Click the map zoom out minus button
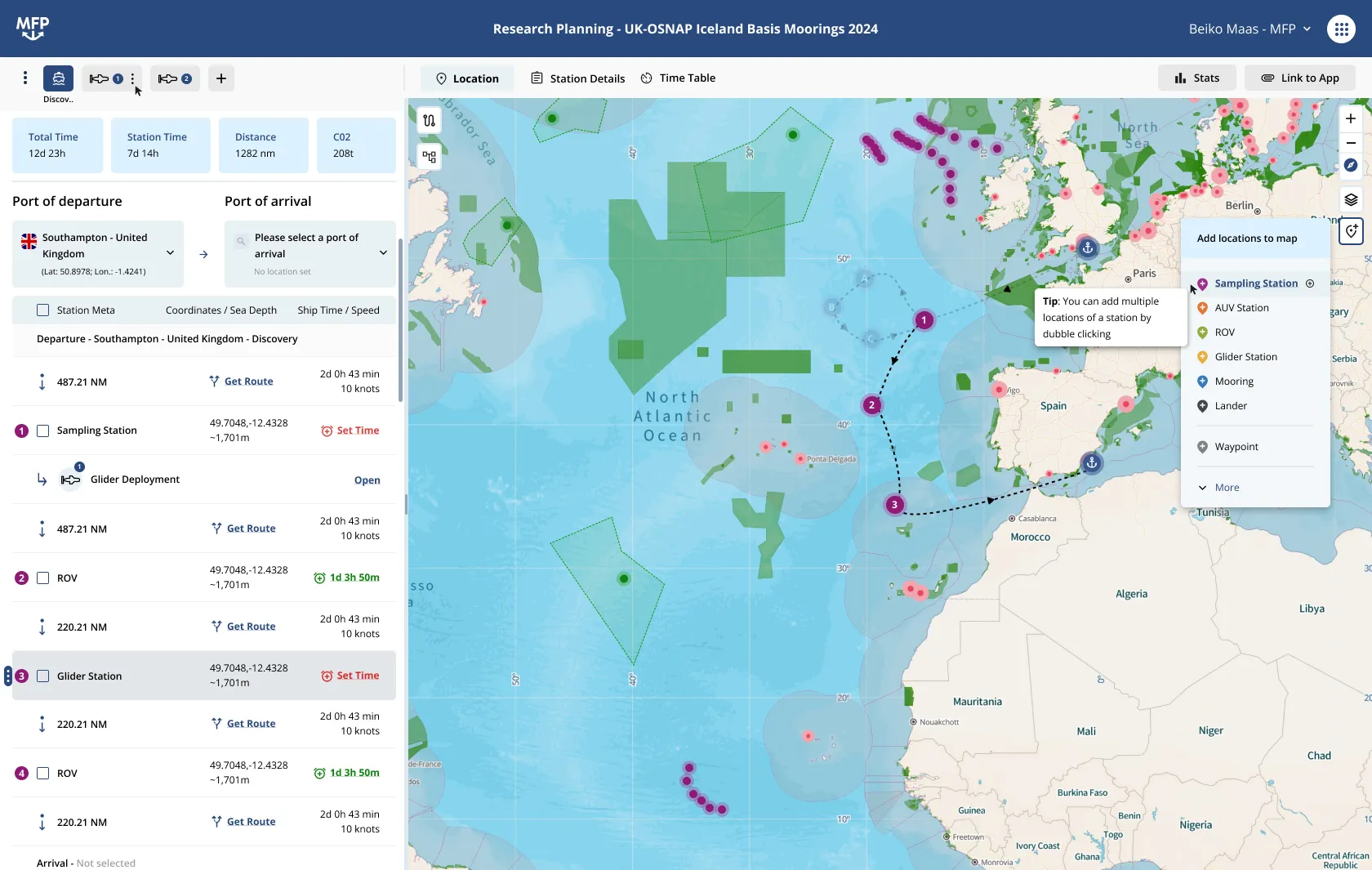The height and width of the screenshot is (870, 1372). click(x=1351, y=143)
